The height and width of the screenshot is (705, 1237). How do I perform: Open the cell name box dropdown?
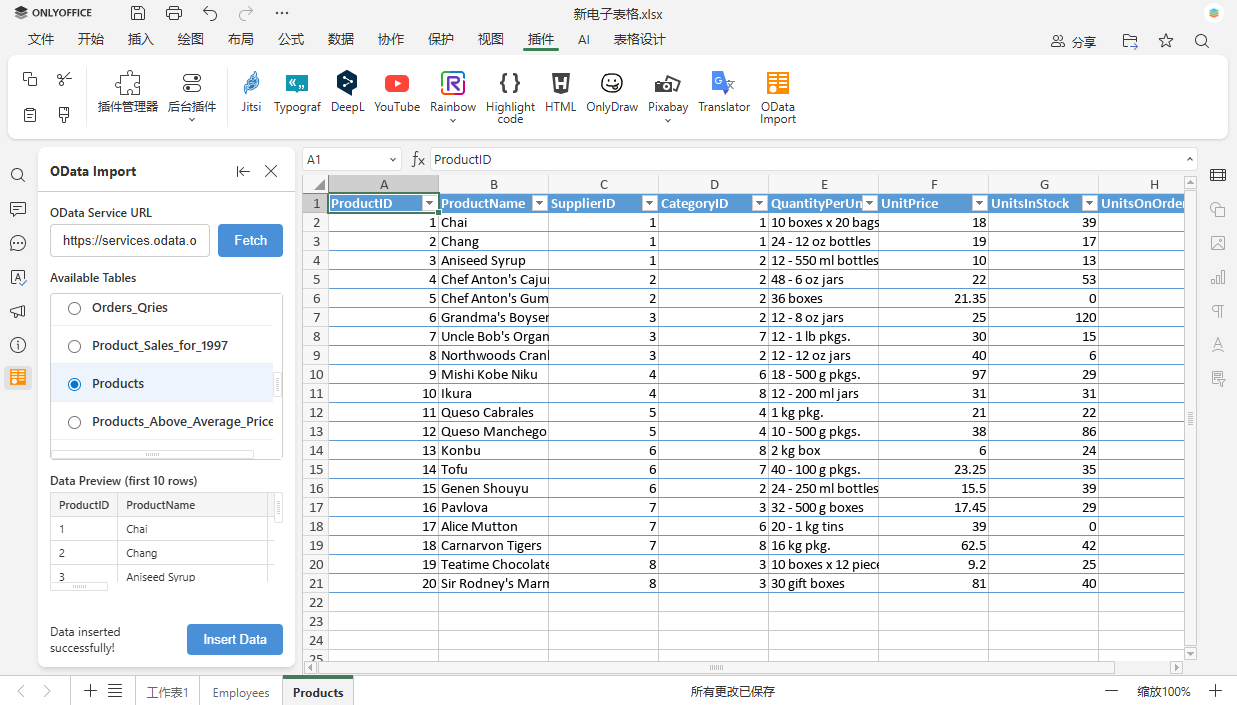394,159
